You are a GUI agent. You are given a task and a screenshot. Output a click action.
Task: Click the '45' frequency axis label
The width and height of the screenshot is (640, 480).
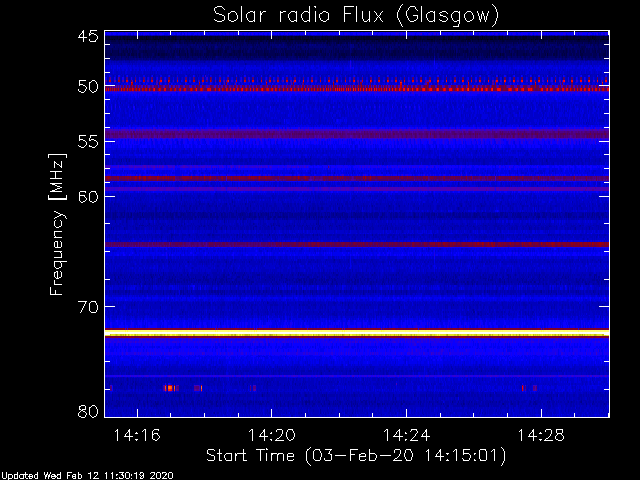pos(88,36)
